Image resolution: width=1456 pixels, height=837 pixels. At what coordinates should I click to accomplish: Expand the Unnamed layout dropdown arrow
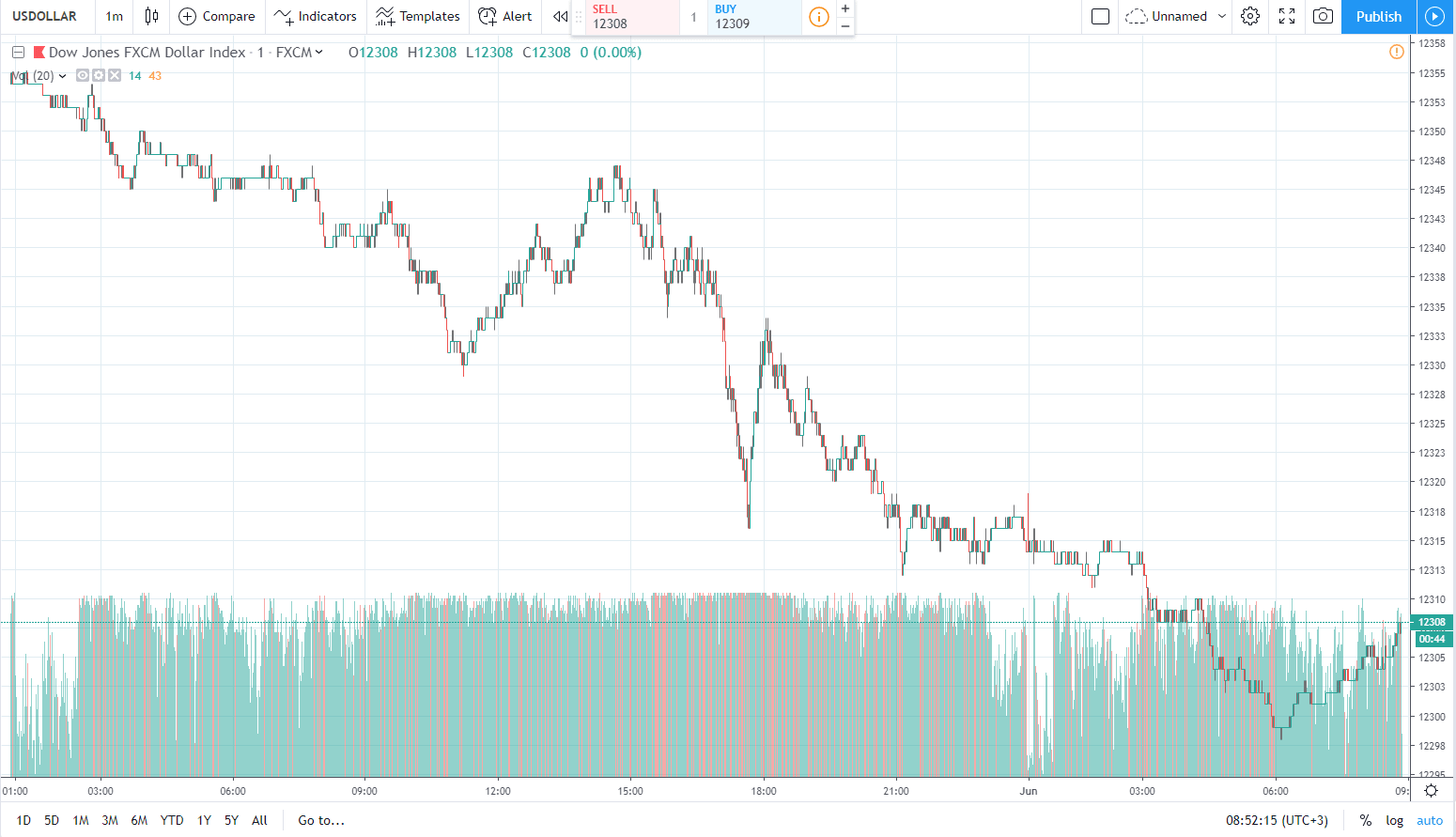[x=1222, y=16]
